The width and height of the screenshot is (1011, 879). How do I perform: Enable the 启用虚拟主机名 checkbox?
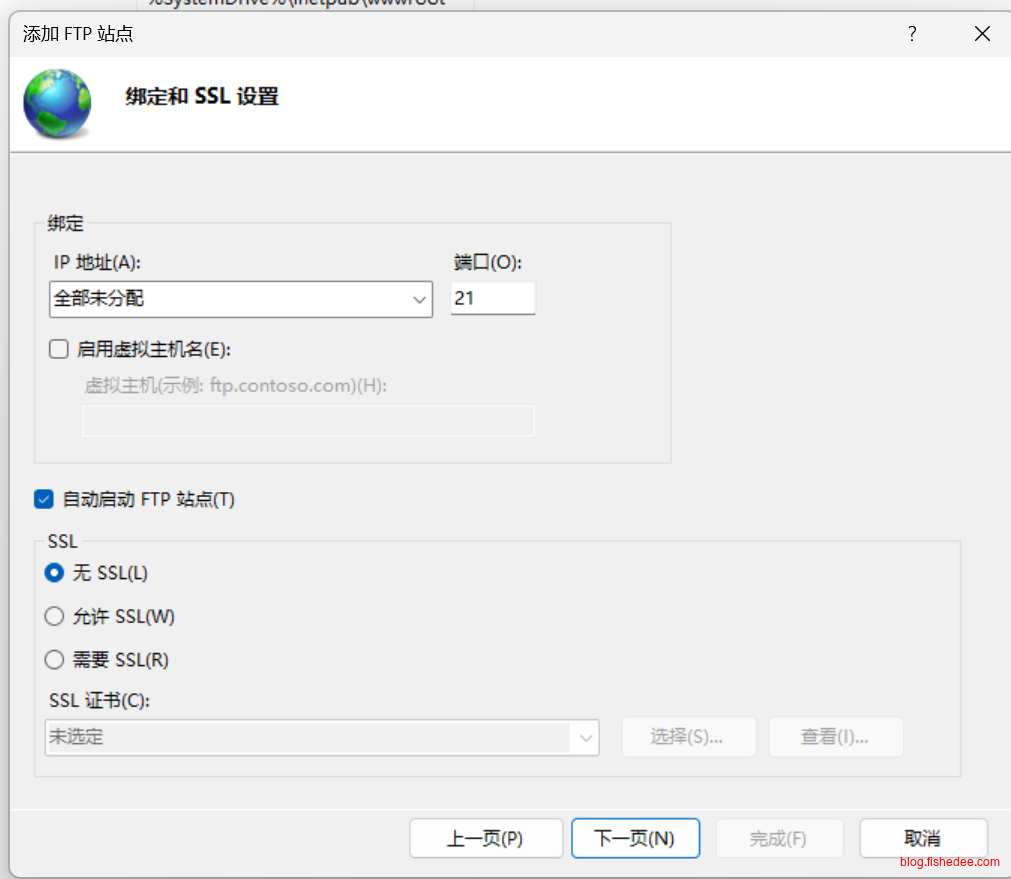pos(59,349)
